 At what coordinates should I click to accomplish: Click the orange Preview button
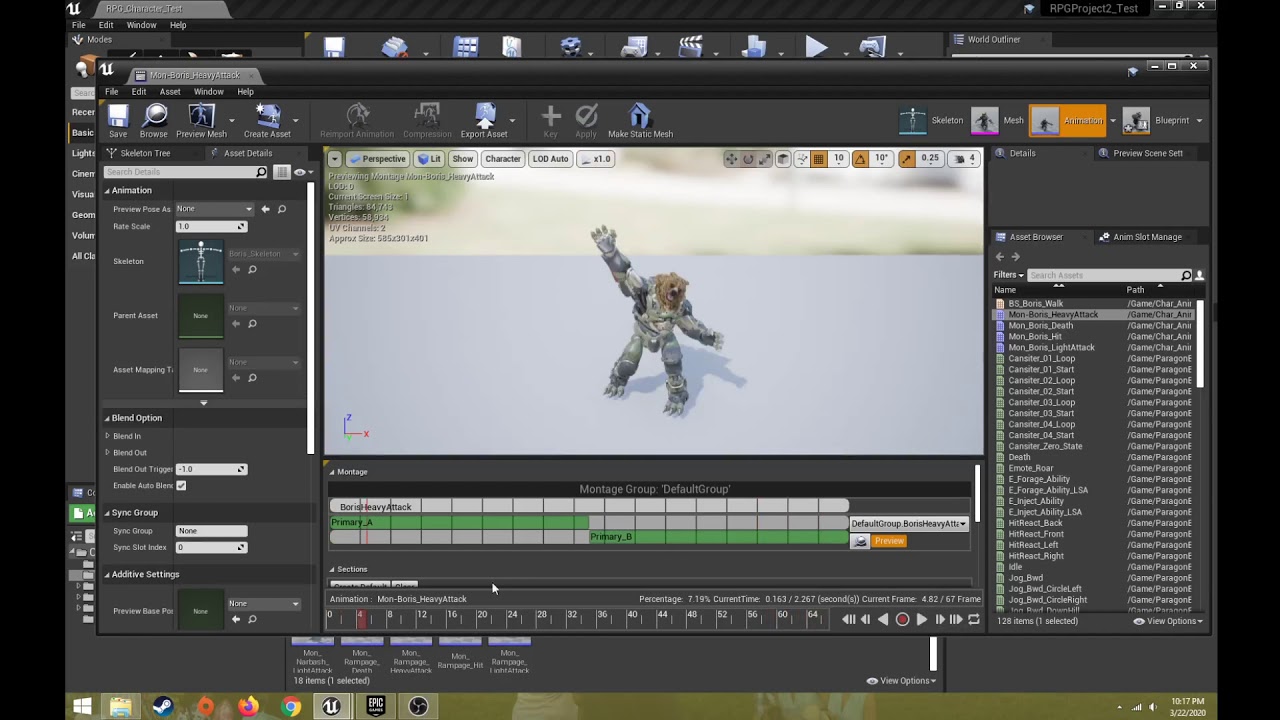(x=889, y=541)
